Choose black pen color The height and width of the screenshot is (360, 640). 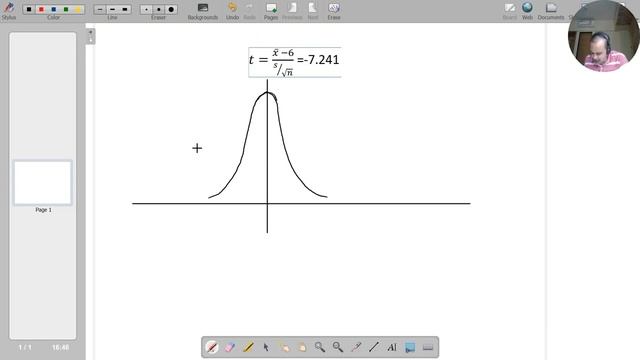(x=29, y=9)
